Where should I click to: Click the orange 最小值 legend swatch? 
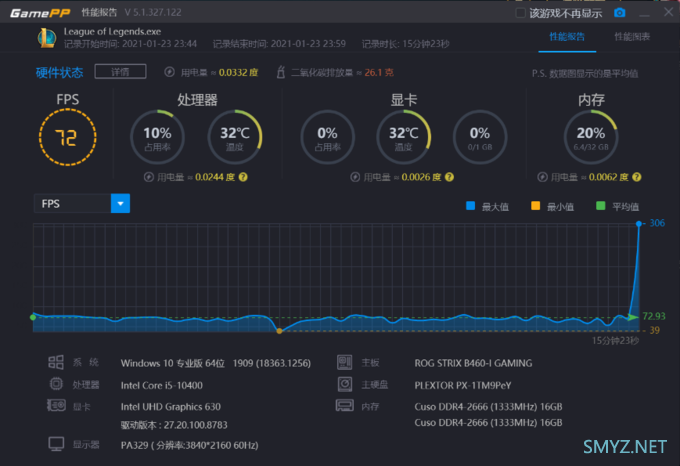click(x=536, y=205)
